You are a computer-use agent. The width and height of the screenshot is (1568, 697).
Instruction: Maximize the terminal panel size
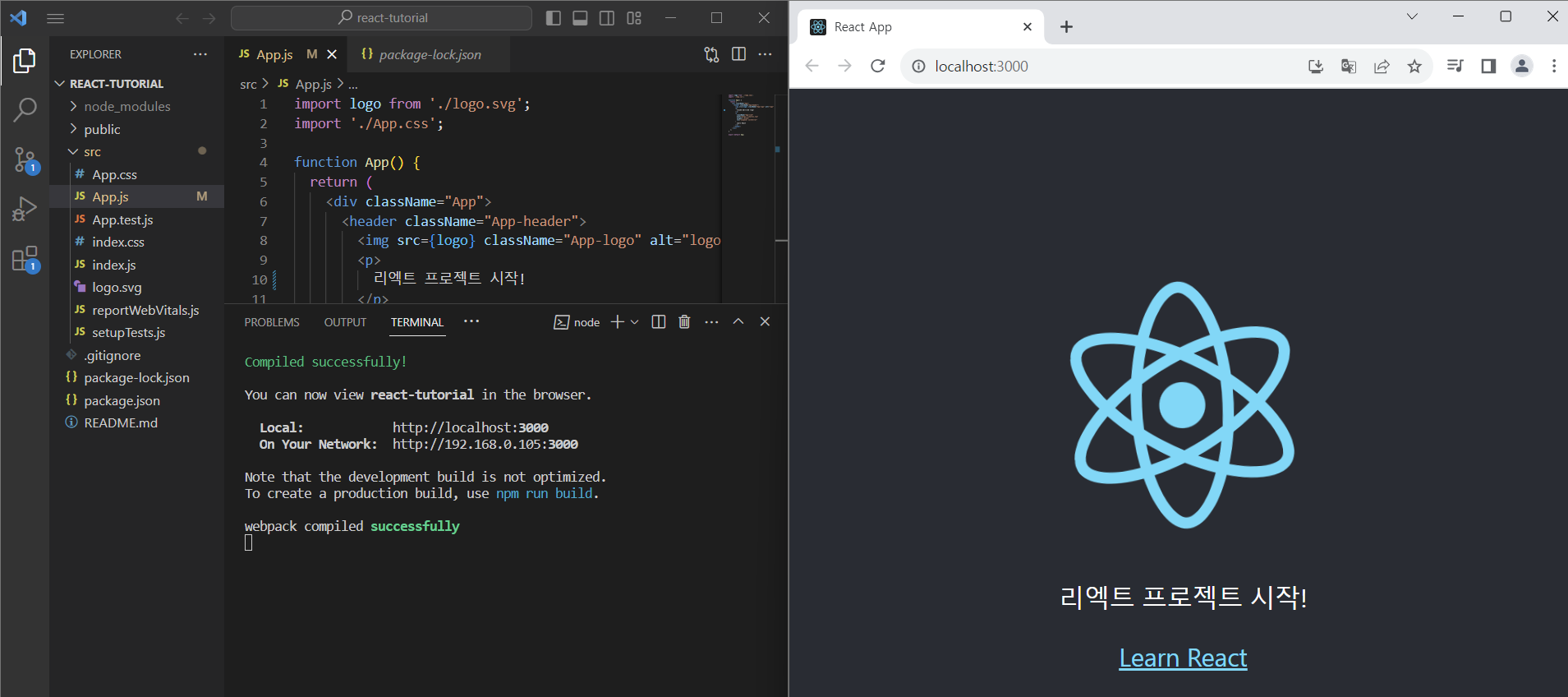pos(738,321)
